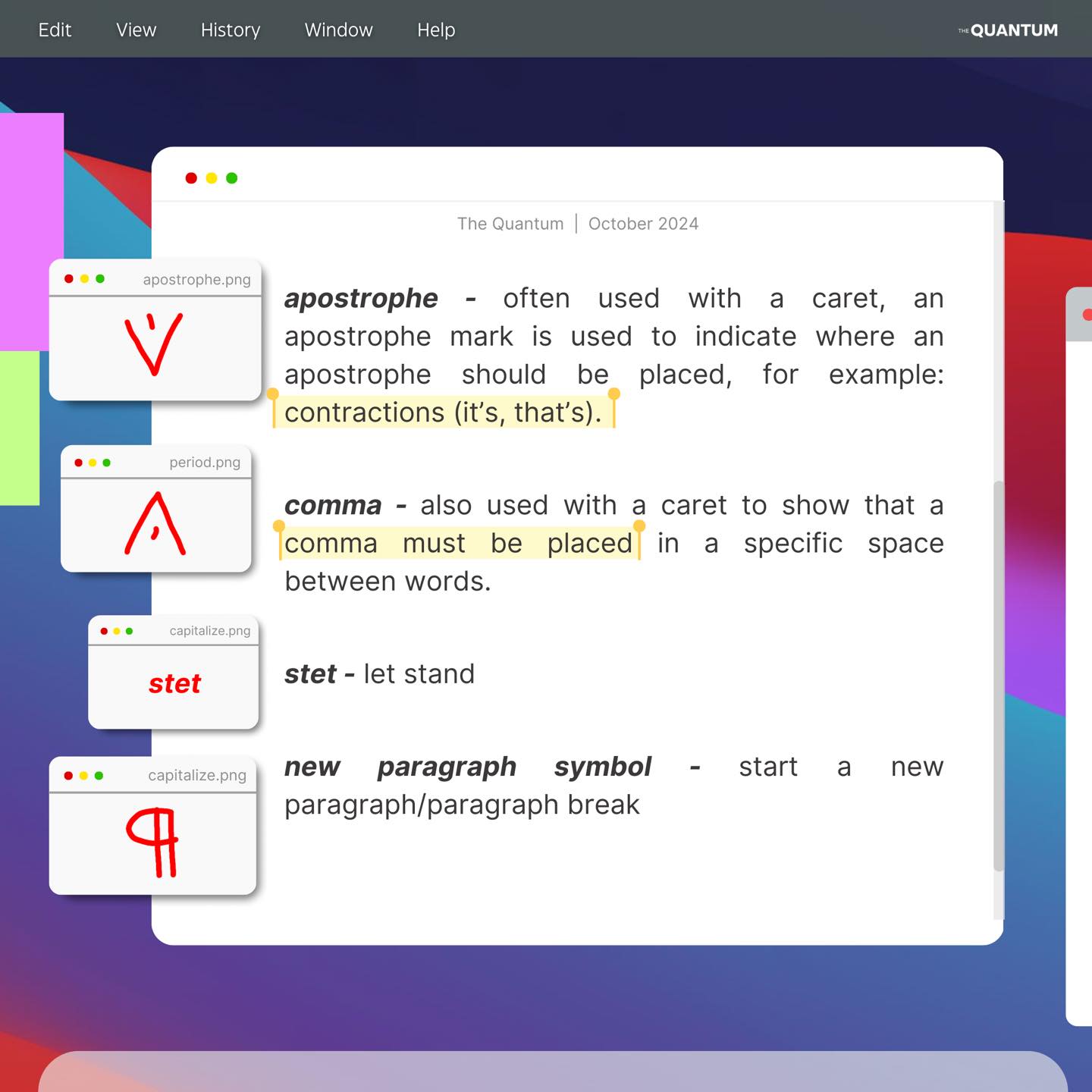The width and height of the screenshot is (1092, 1092).
Task: Click the apostrophe.png title label
Action: click(x=196, y=280)
